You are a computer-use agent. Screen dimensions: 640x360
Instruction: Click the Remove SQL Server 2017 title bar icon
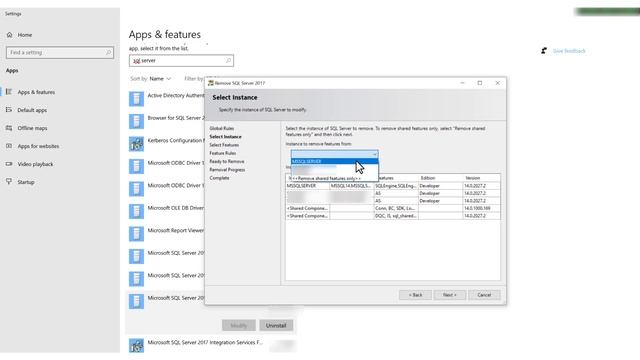211,83
